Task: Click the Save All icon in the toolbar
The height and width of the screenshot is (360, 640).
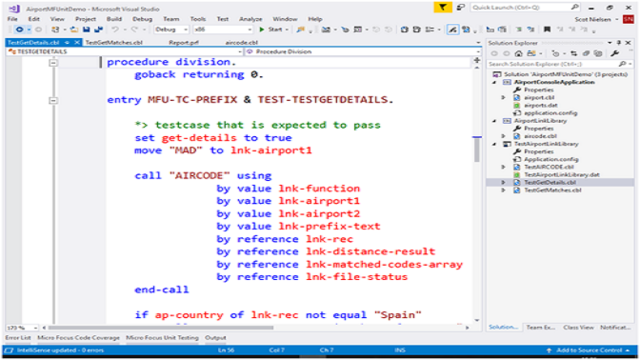Action: point(98,29)
